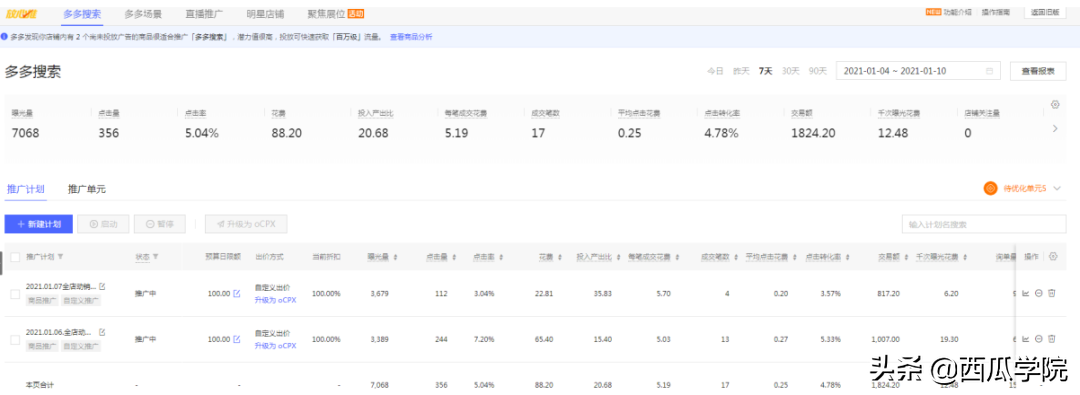Select 7天 time range
The image size is (1080, 395).
765,71
